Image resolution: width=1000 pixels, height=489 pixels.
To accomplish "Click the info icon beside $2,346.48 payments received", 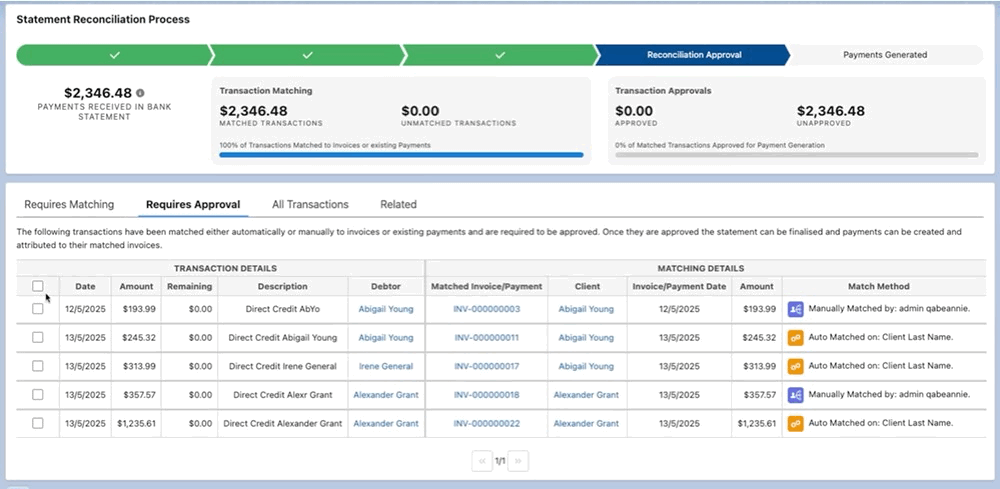I will [140, 93].
